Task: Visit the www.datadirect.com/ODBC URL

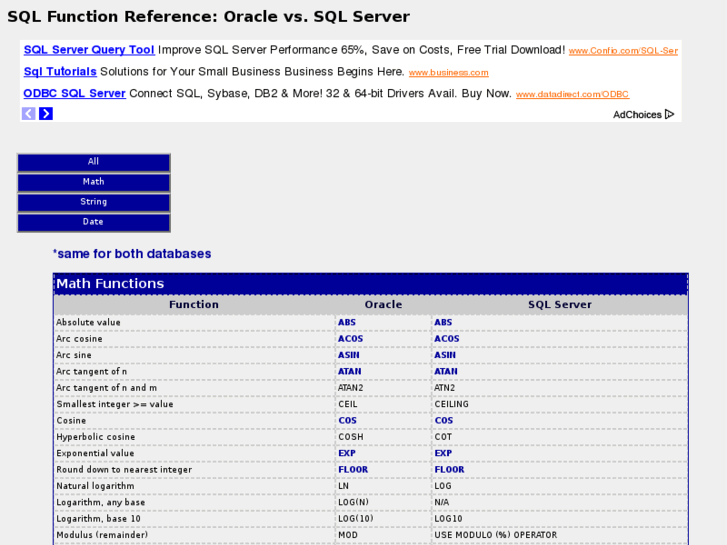Action: point(572,94)
